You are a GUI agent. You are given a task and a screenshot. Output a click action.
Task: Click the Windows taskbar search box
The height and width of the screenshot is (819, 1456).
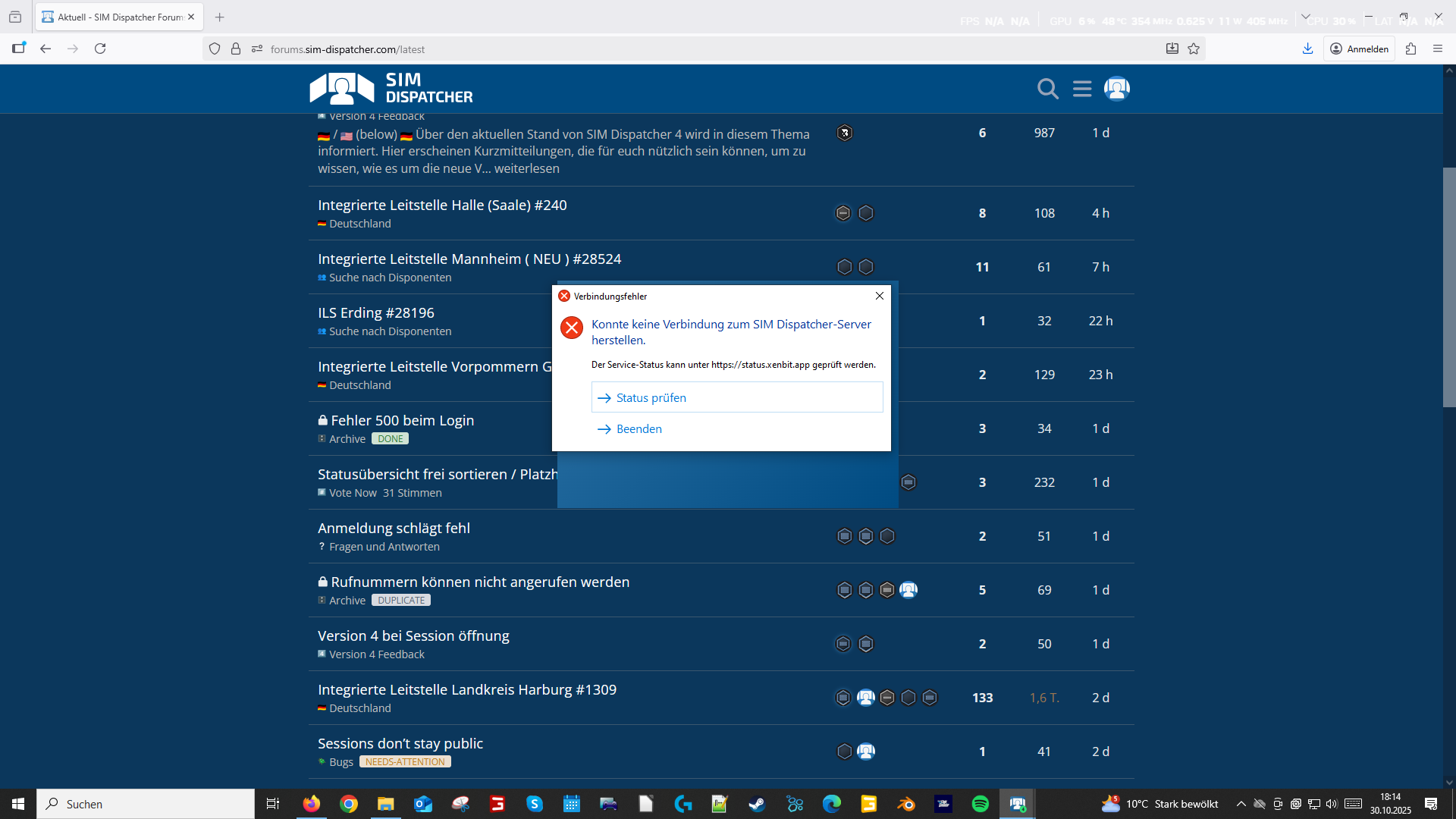click(x=146, y=804)
